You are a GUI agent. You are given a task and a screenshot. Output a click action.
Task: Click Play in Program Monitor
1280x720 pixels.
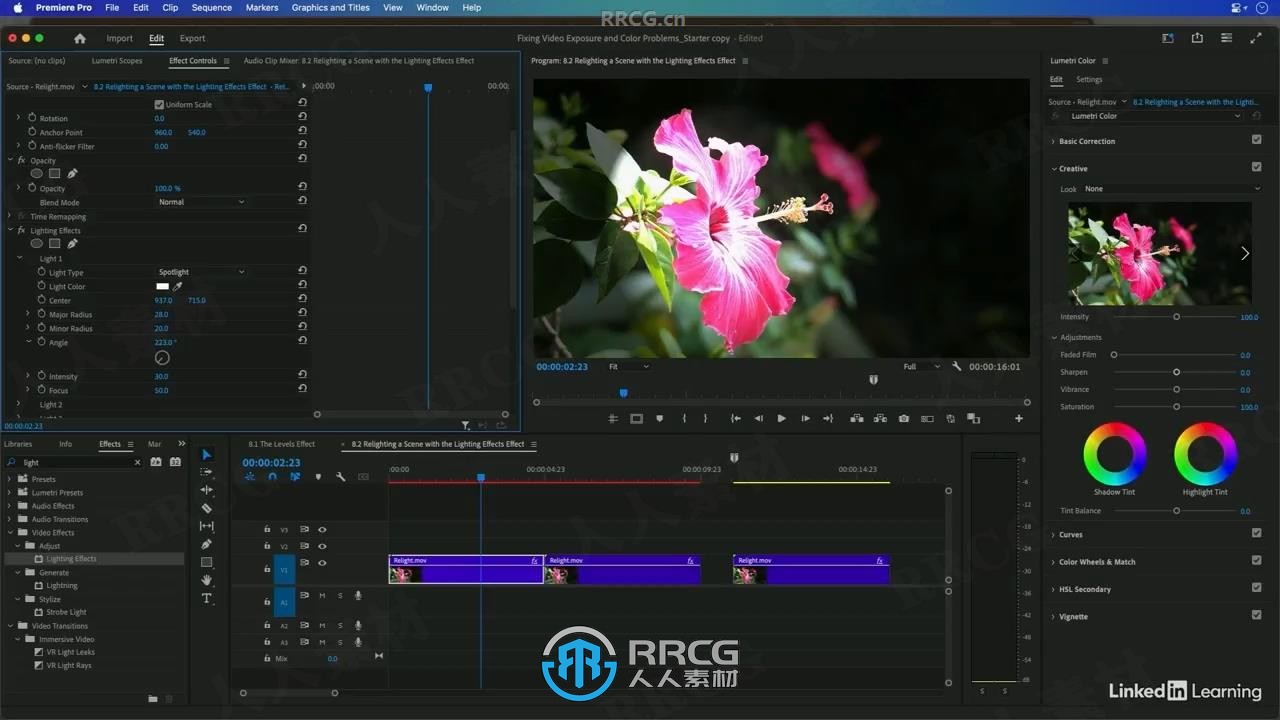pyautogui.click(x=781, y=419)
